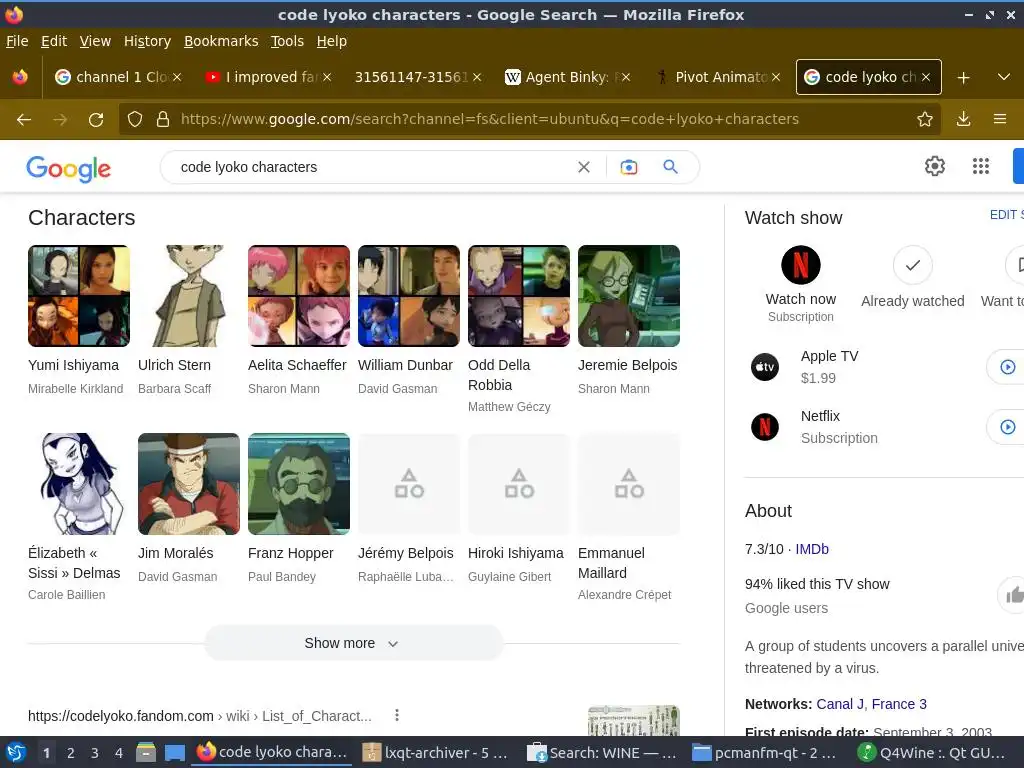Open the pcmanfm-qt taskbar window
The image size is (1024, 768).
(765, 753)
